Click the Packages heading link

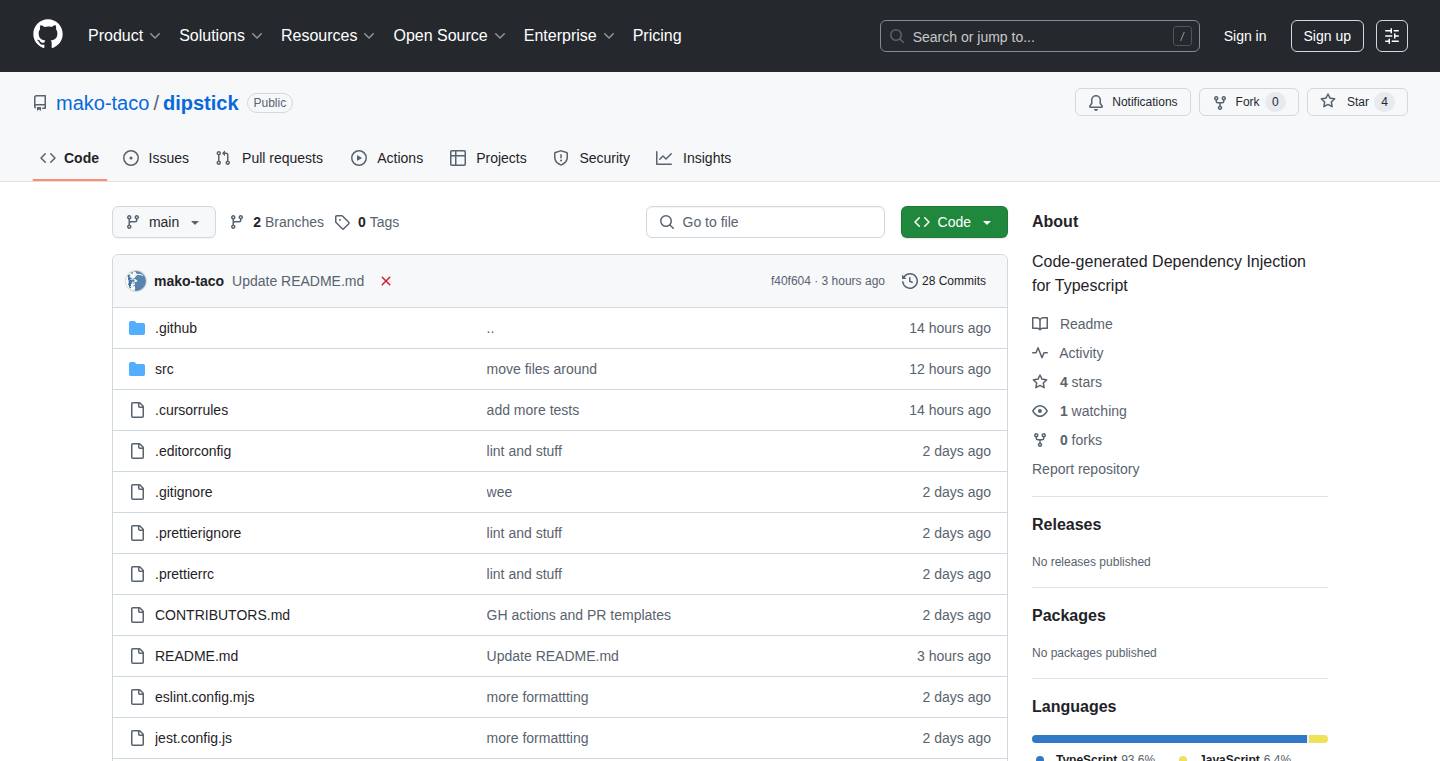1069,616
